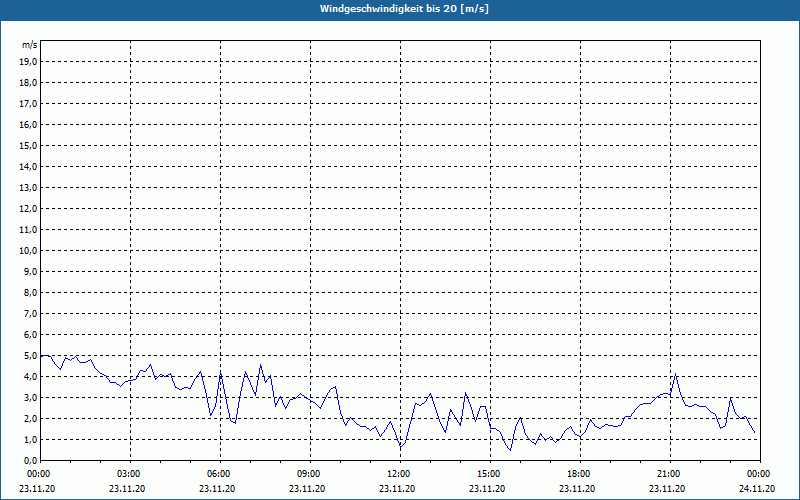This screenshot has height=500, width=800.
Task: Click the 4,0 y-axis label
Action: 30,377
